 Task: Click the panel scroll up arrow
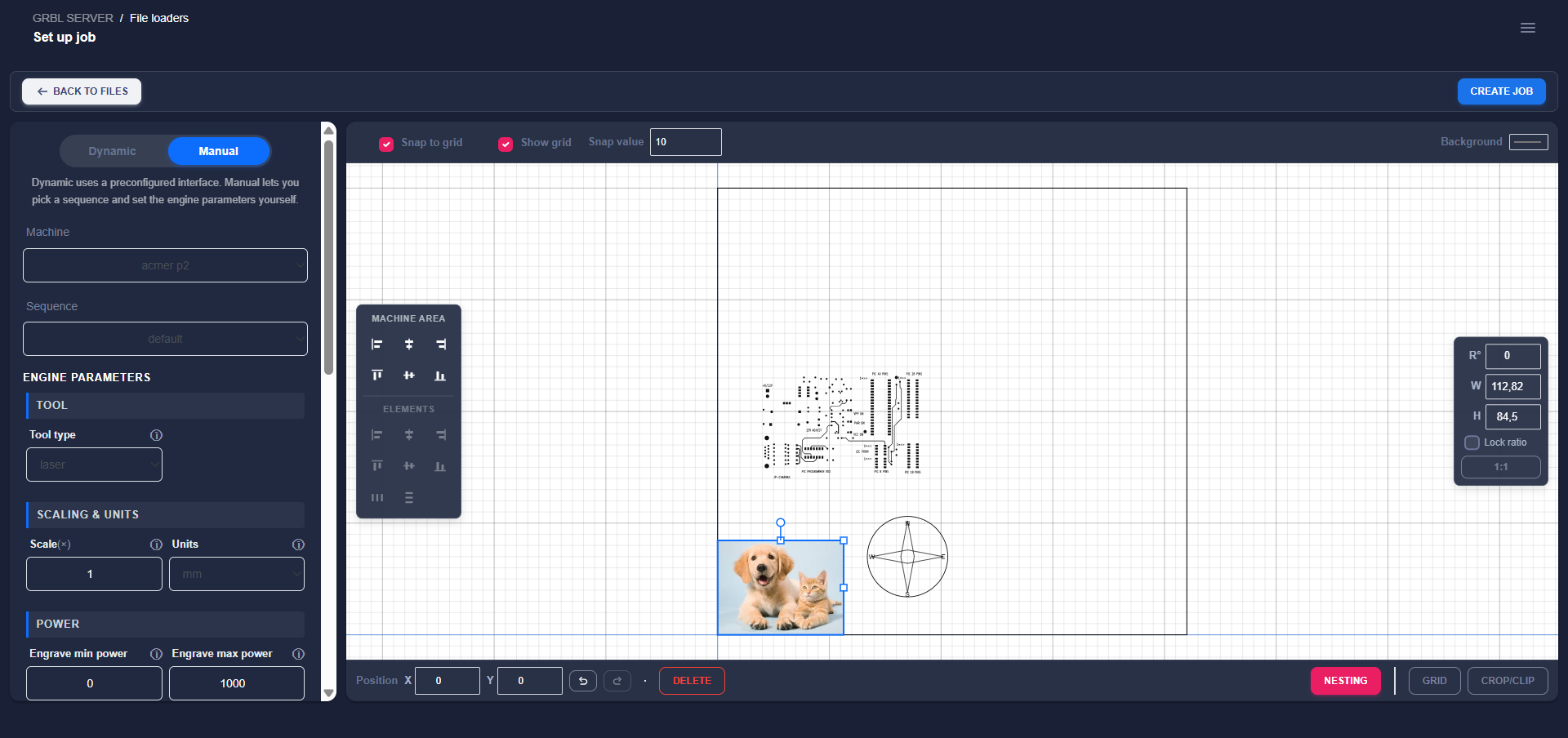(x=329, y=131)
